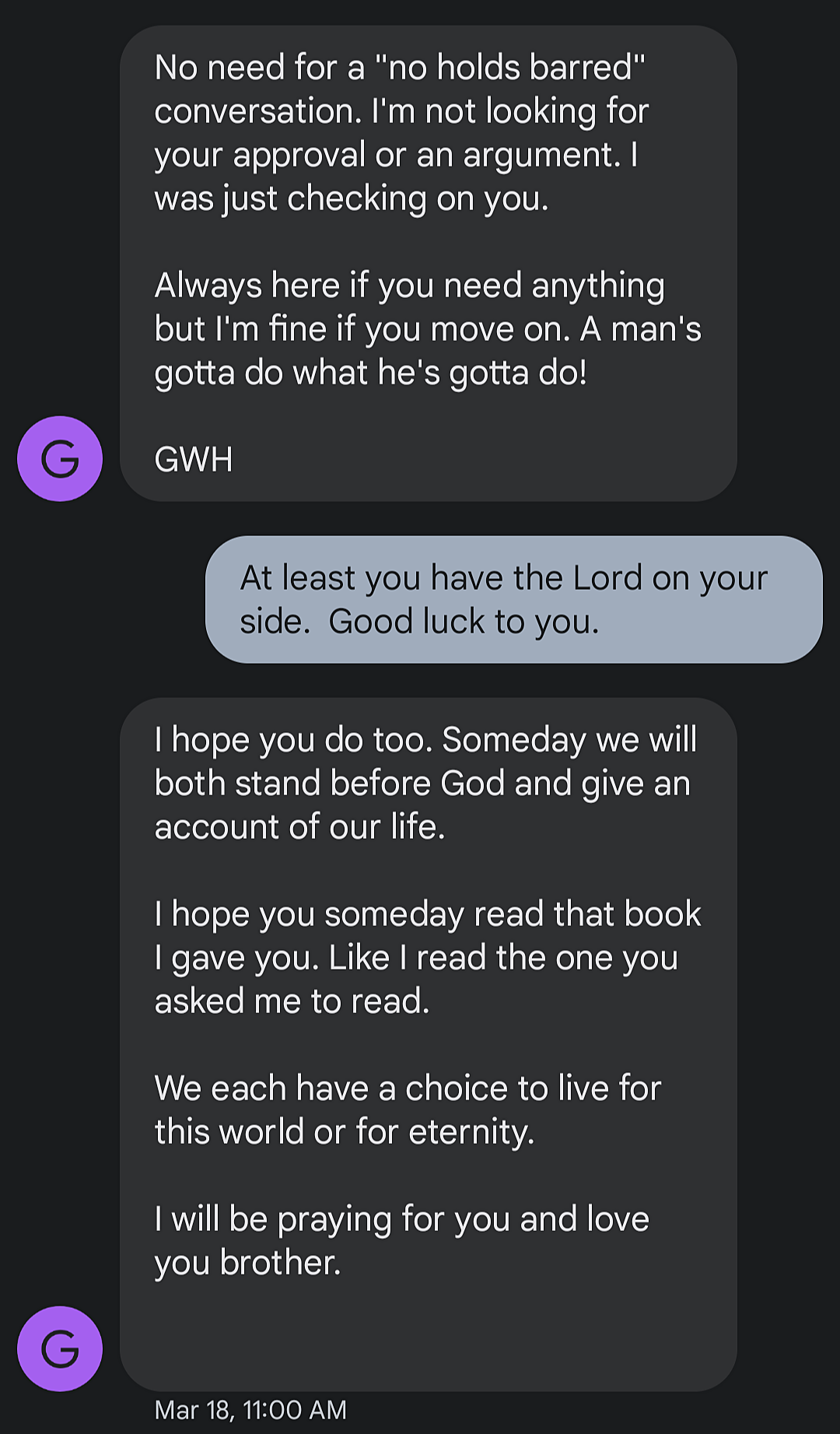Click the line "your approval or an argument. I"
Image resolution: width=840 pixels, height=1434 pixels.
397,155
